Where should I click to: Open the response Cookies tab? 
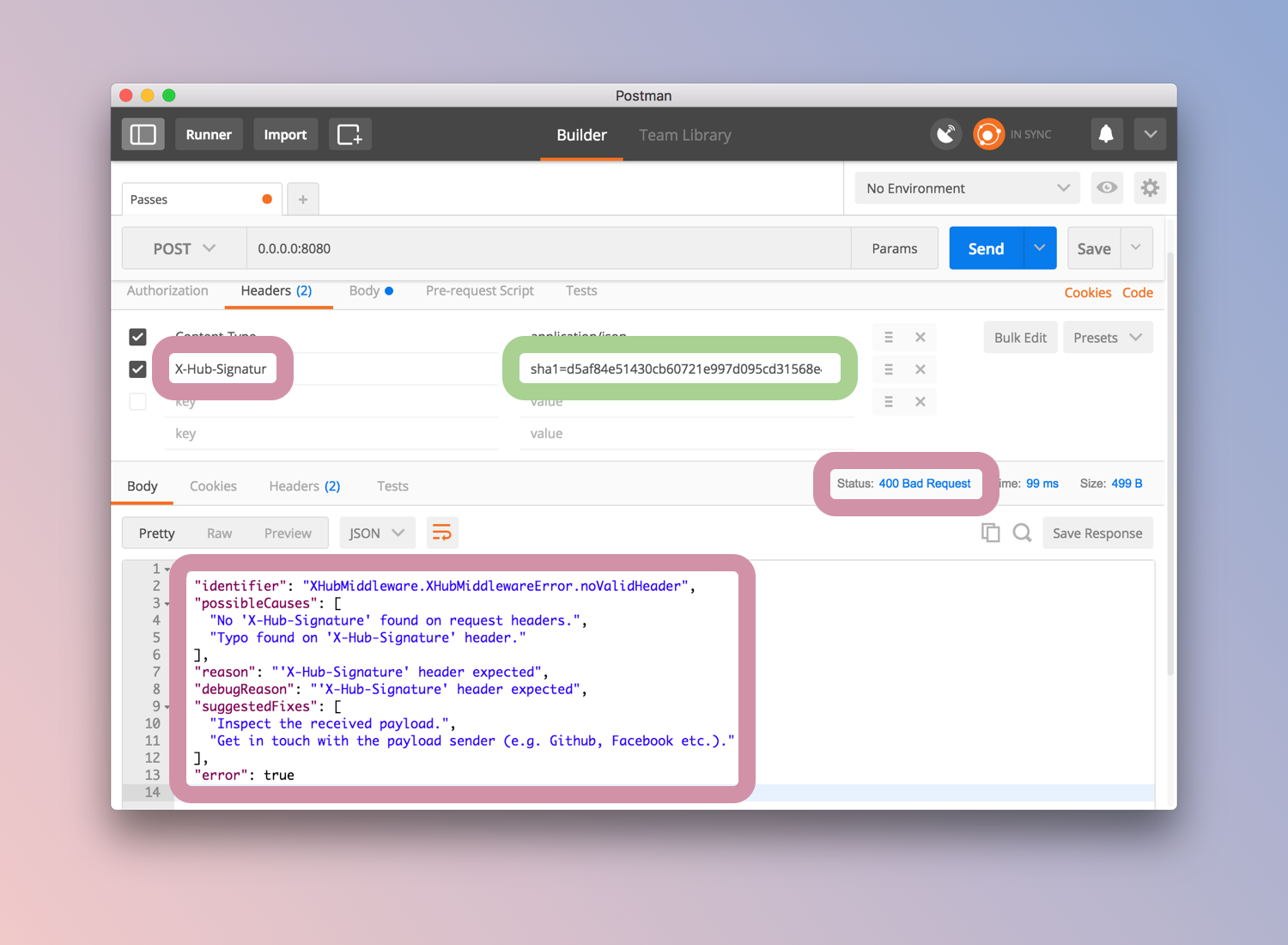coord(213,485)
